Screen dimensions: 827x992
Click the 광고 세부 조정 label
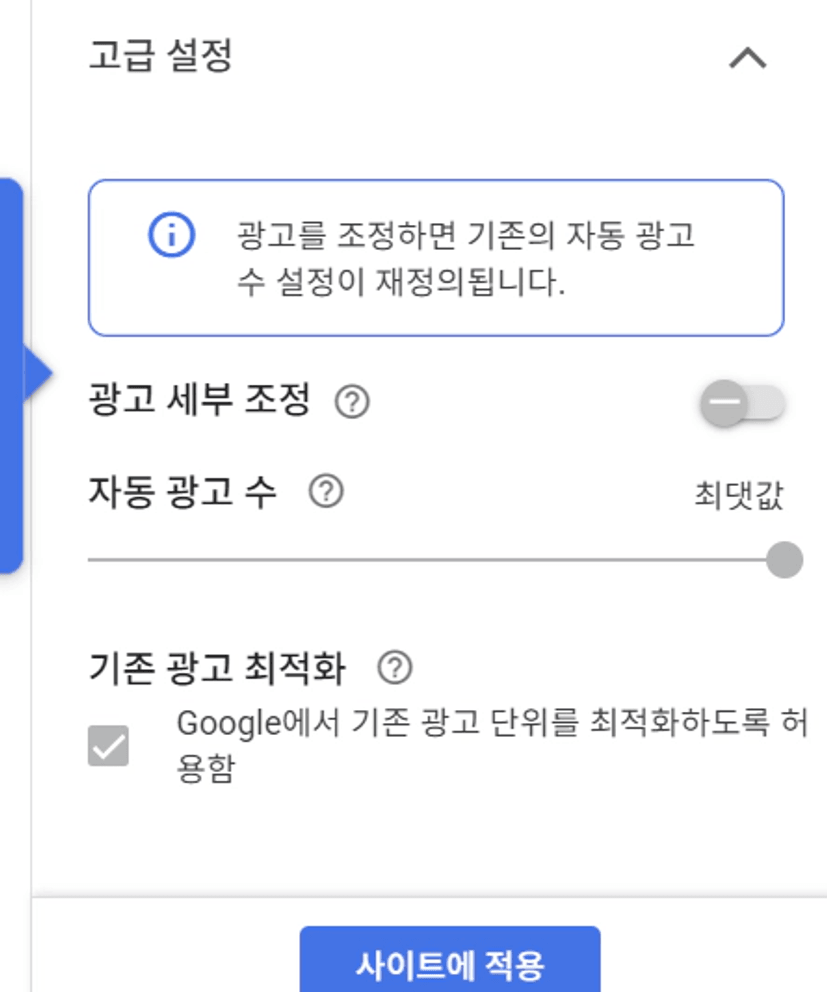pyautogui.click(x=200, y=401)
